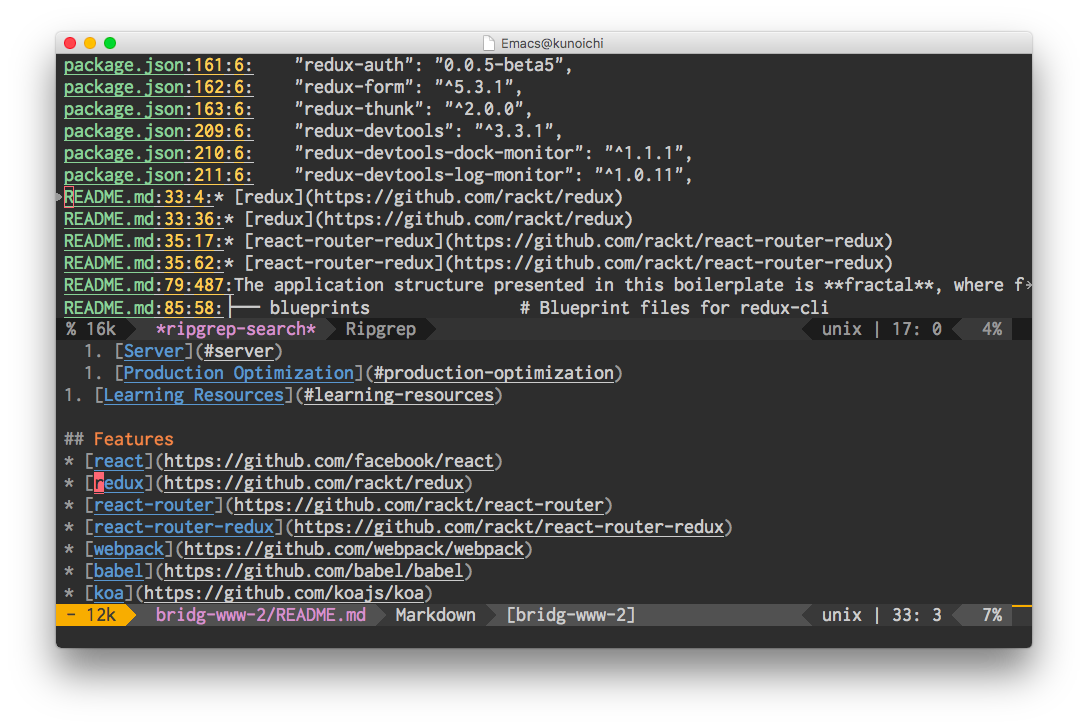The width and height of the screenshot is (1088, 728).
Task: Click the react-router-redux link text
Action: click(184, 527)
